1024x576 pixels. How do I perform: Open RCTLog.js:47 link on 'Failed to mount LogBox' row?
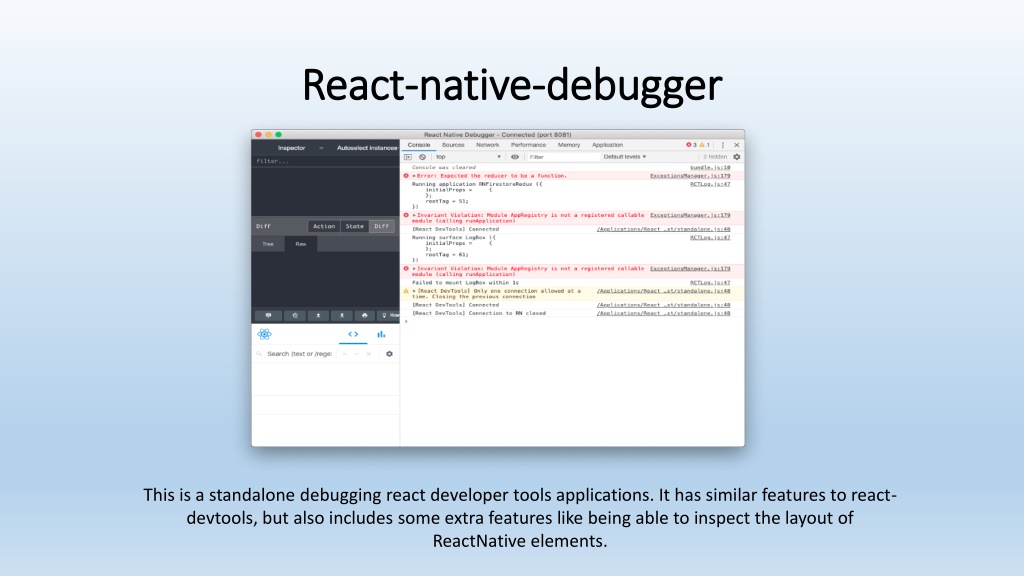[x=710, y=283]
